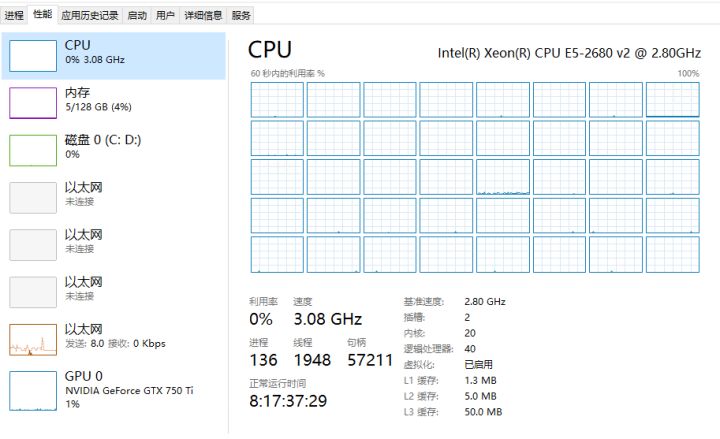Select the 磁盘 0 (C: D:) disk graph
This screenshot has height=439, width=720.
click(33, 150)
